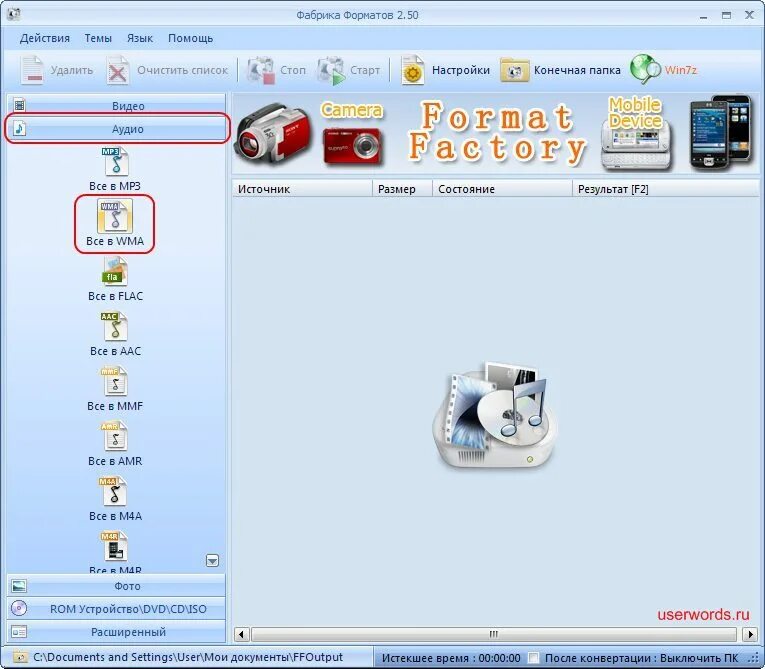Screen dimensions: 765x669
Task: Sort by the Источник column header
Action: (302, 189)
